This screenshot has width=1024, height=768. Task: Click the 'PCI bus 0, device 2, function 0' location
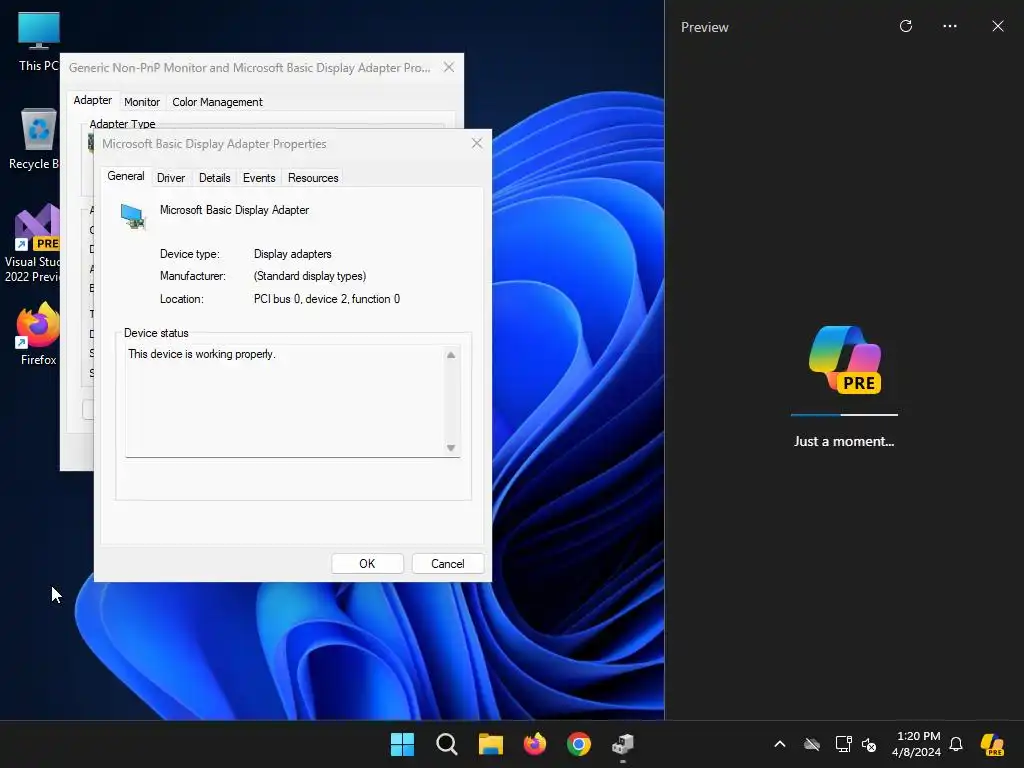click(327, 299)
